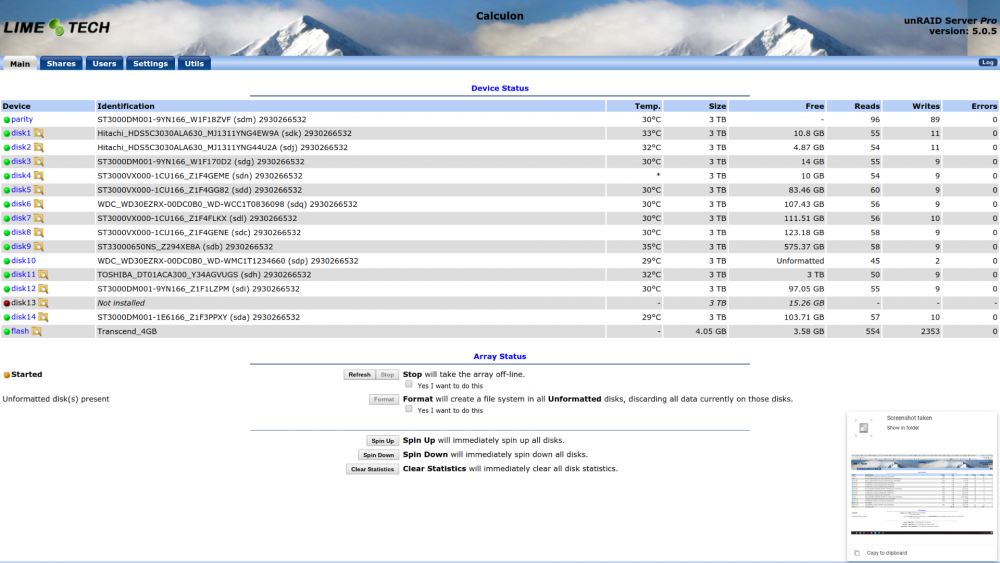Open the disk10 device link
Screen dimensions: 1000x563
pos(23,261)
